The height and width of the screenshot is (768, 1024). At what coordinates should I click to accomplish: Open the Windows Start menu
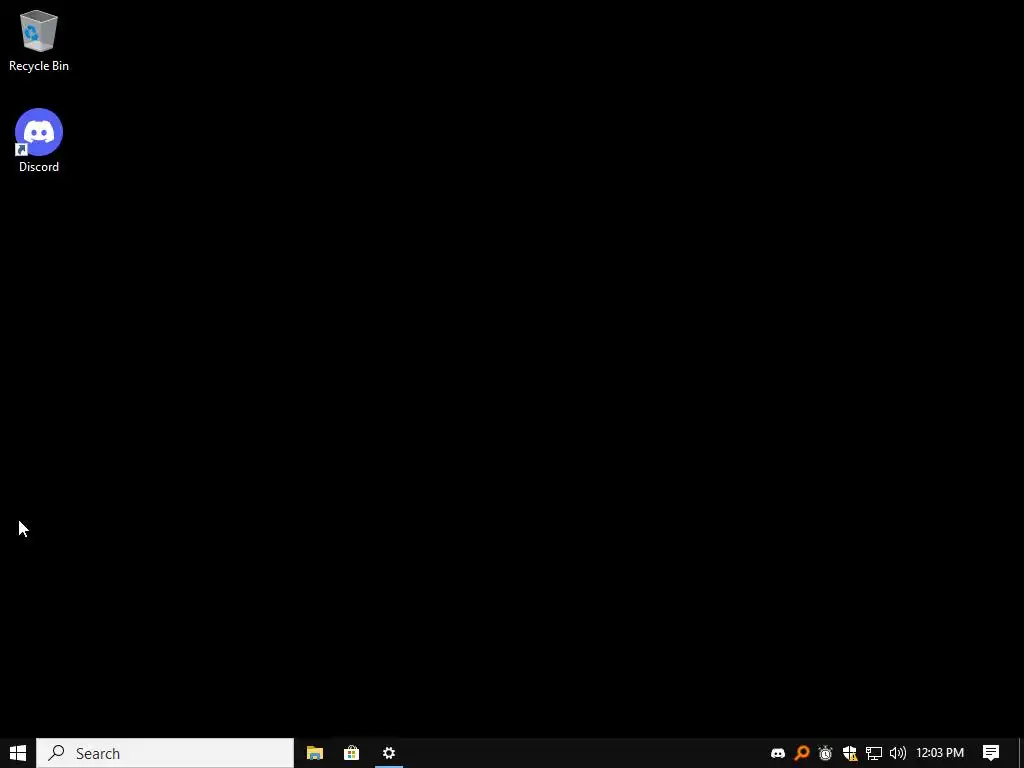[x=18, y=753]
